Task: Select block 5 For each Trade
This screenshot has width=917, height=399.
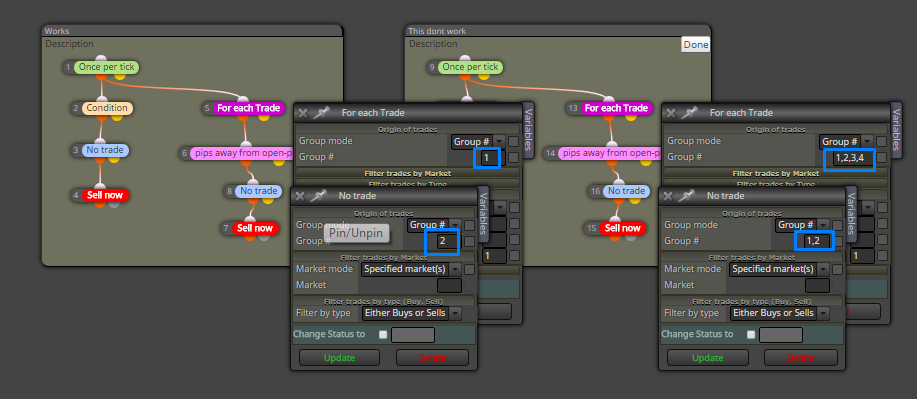Action: 249,108
